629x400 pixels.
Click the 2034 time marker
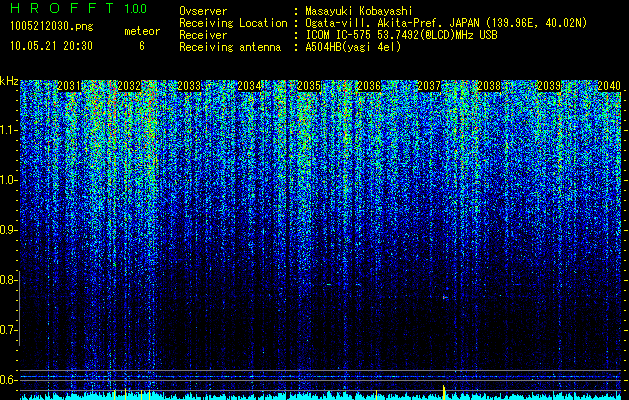(x=249, y=86)
